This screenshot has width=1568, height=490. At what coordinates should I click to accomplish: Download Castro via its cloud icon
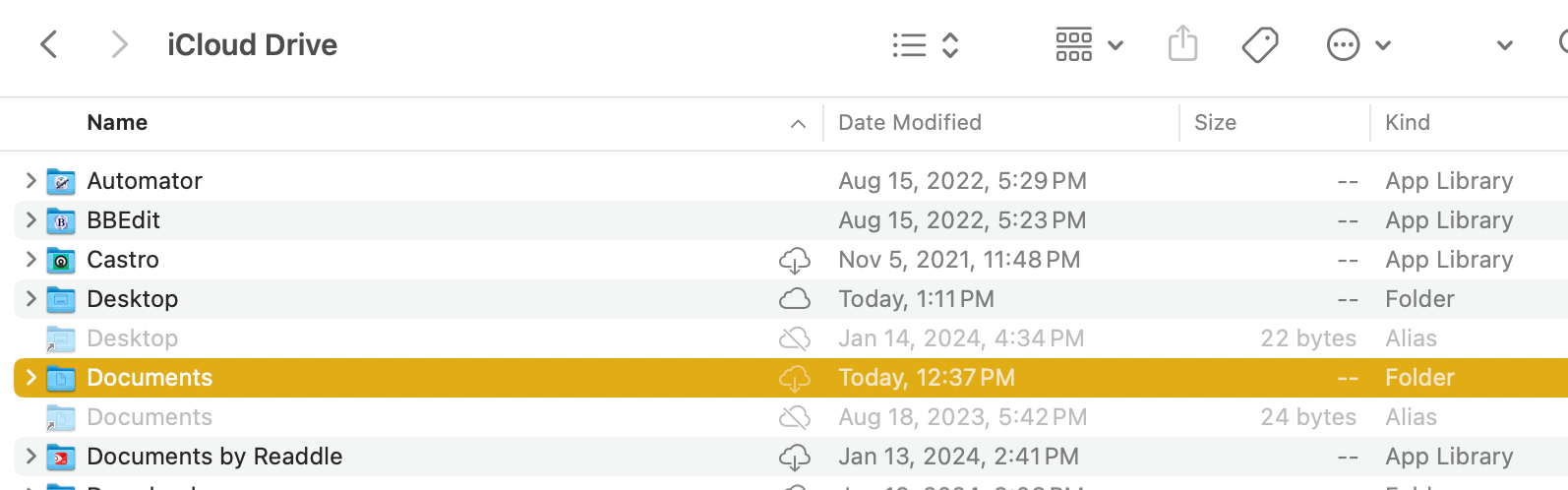(x=795, y=261)
